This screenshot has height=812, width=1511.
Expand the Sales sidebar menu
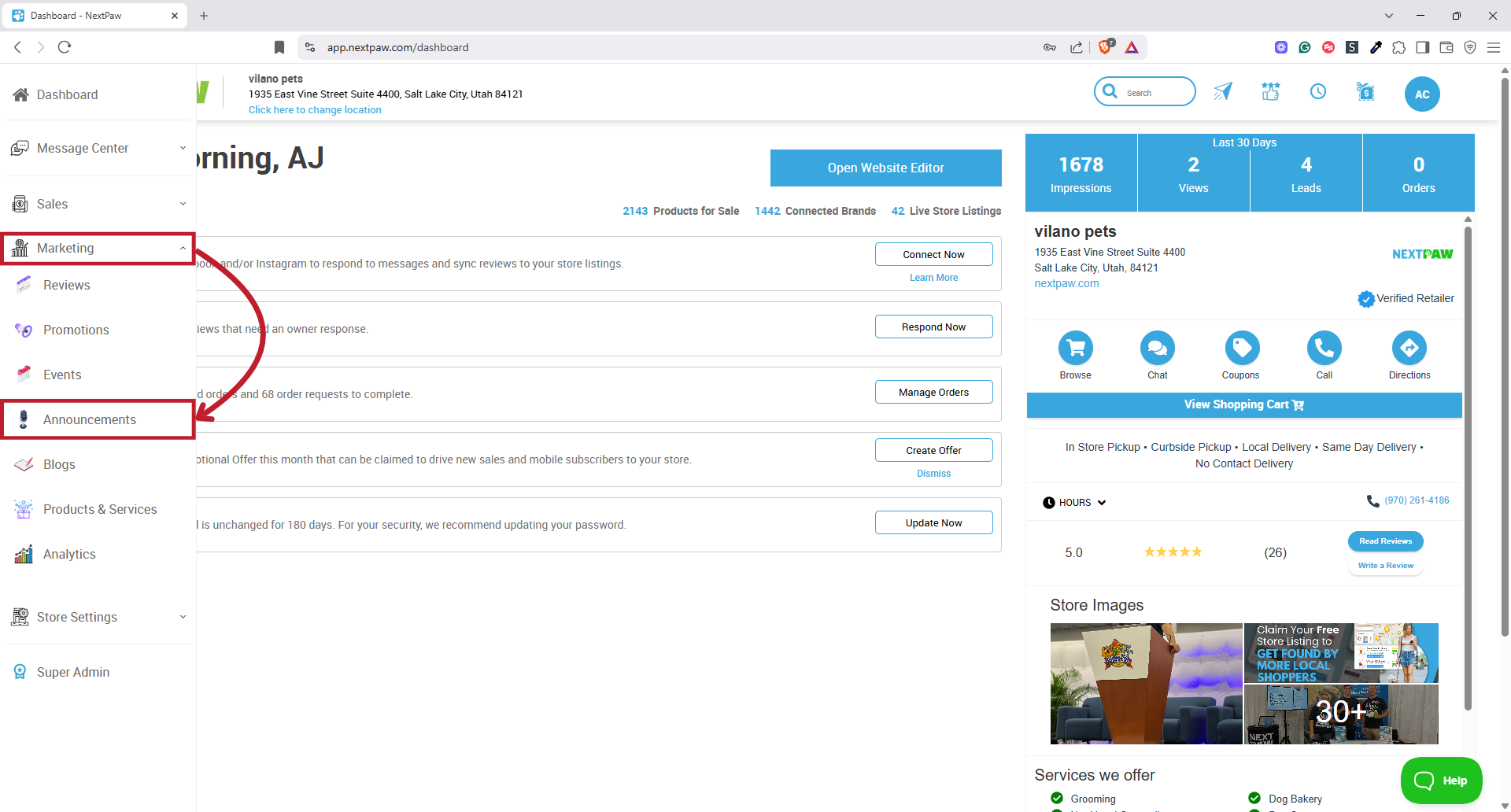coord(98,204)
